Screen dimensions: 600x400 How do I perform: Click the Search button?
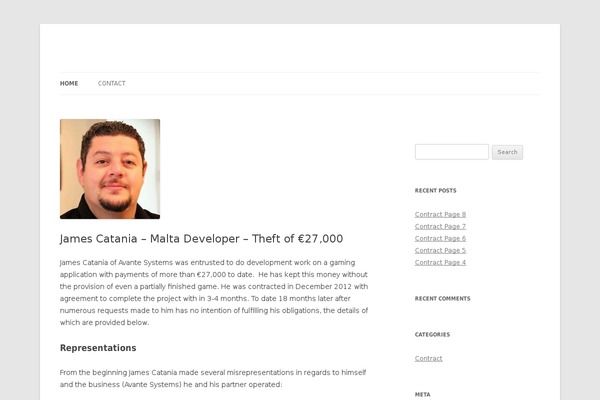point(507,152)
